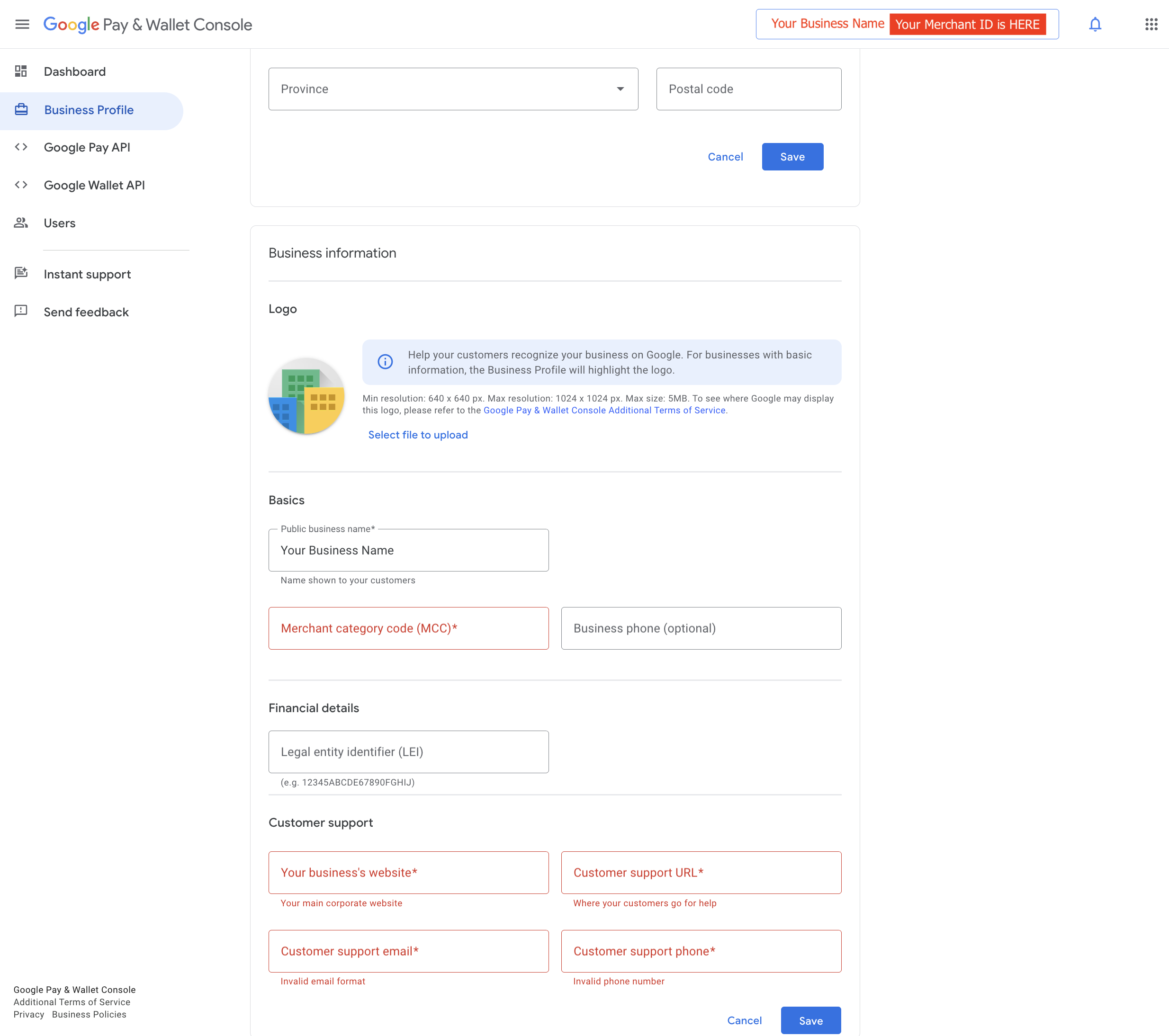Click Select file to upload link
Screen dimensions: 1169x1036
pyautogui.click(x=417, y=435)
